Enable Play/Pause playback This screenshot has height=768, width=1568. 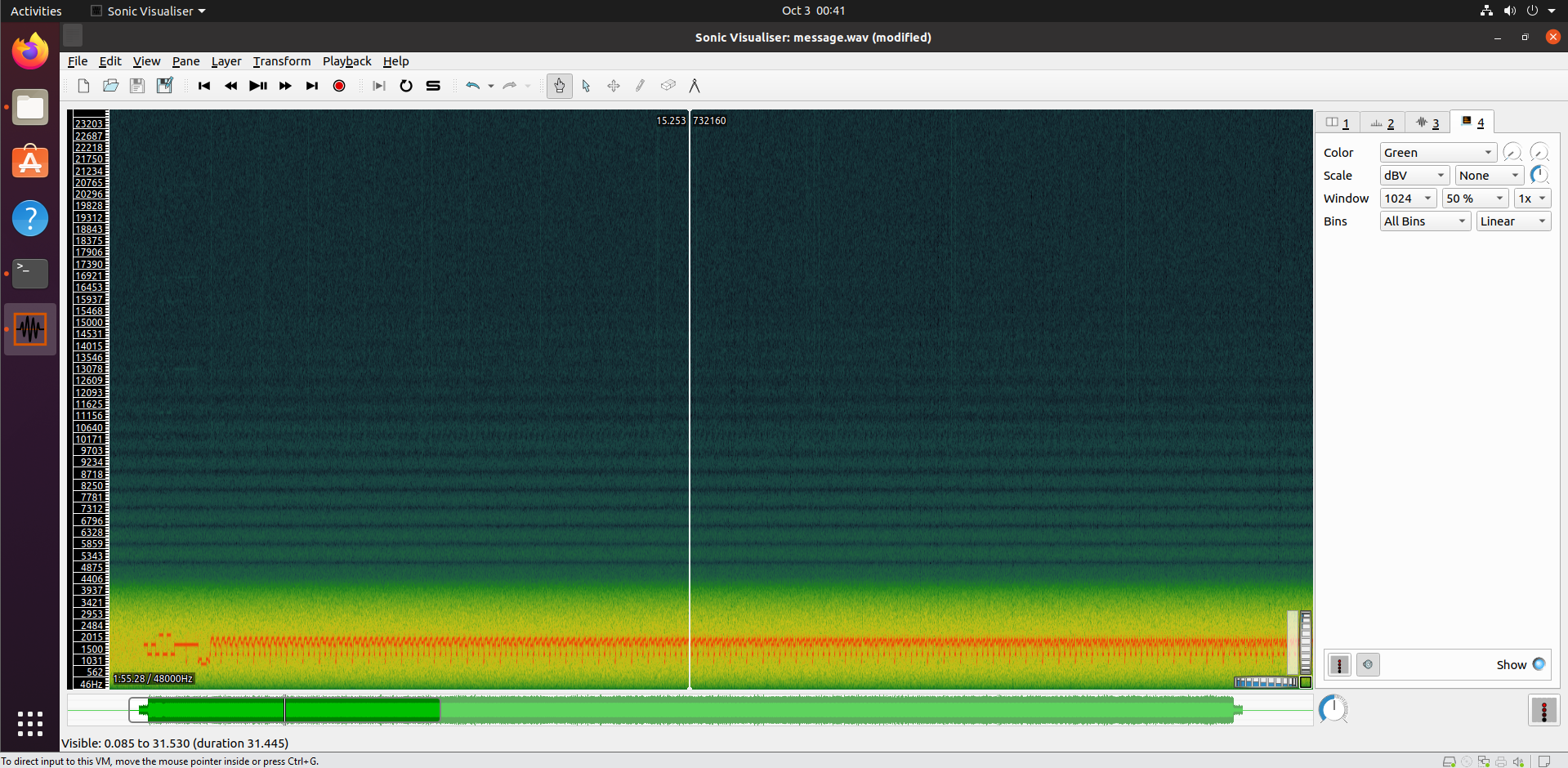(258, 86)
